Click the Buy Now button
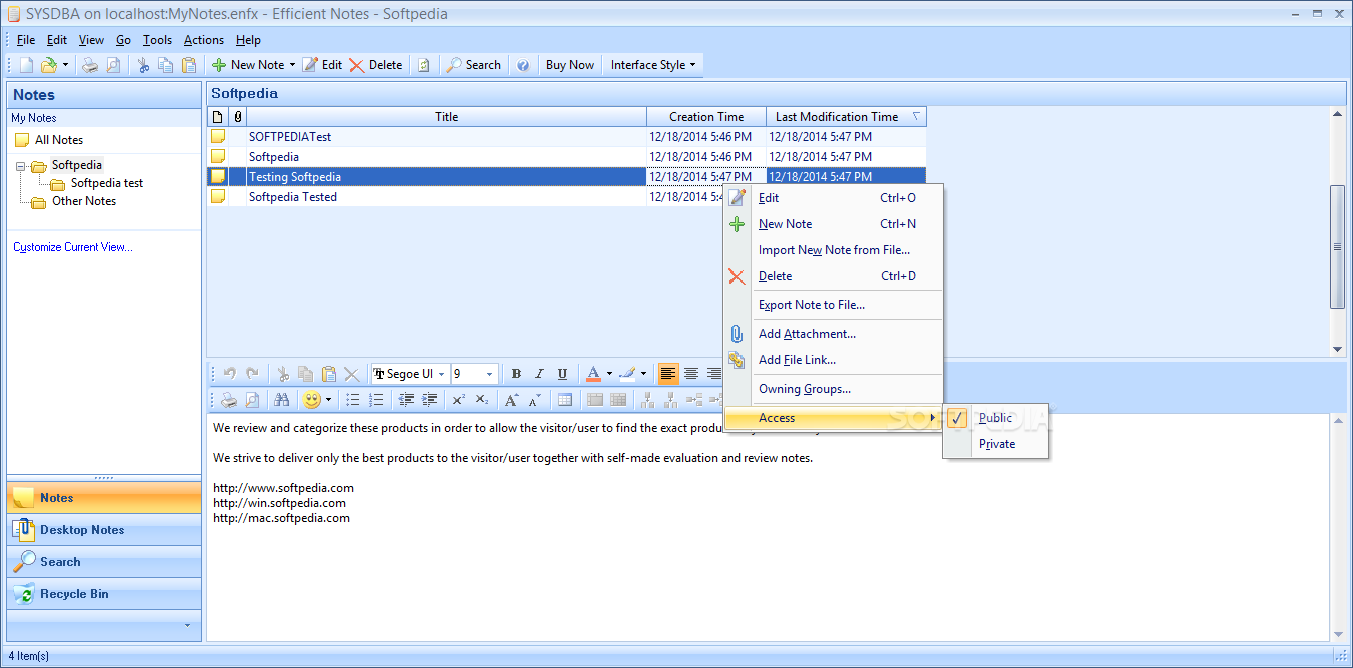 [x=570, y=65]
